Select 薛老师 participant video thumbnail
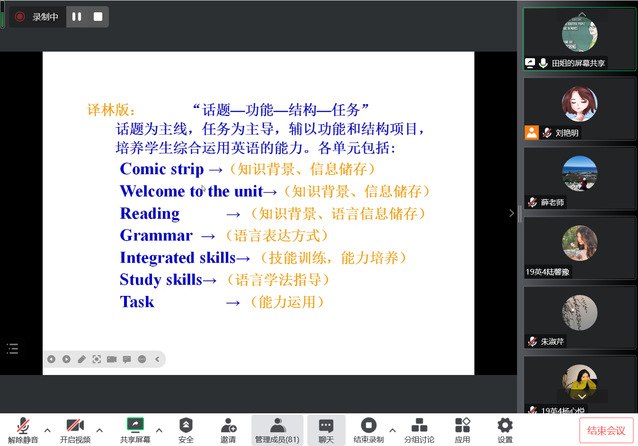The image size is (638, 446). 579,180
